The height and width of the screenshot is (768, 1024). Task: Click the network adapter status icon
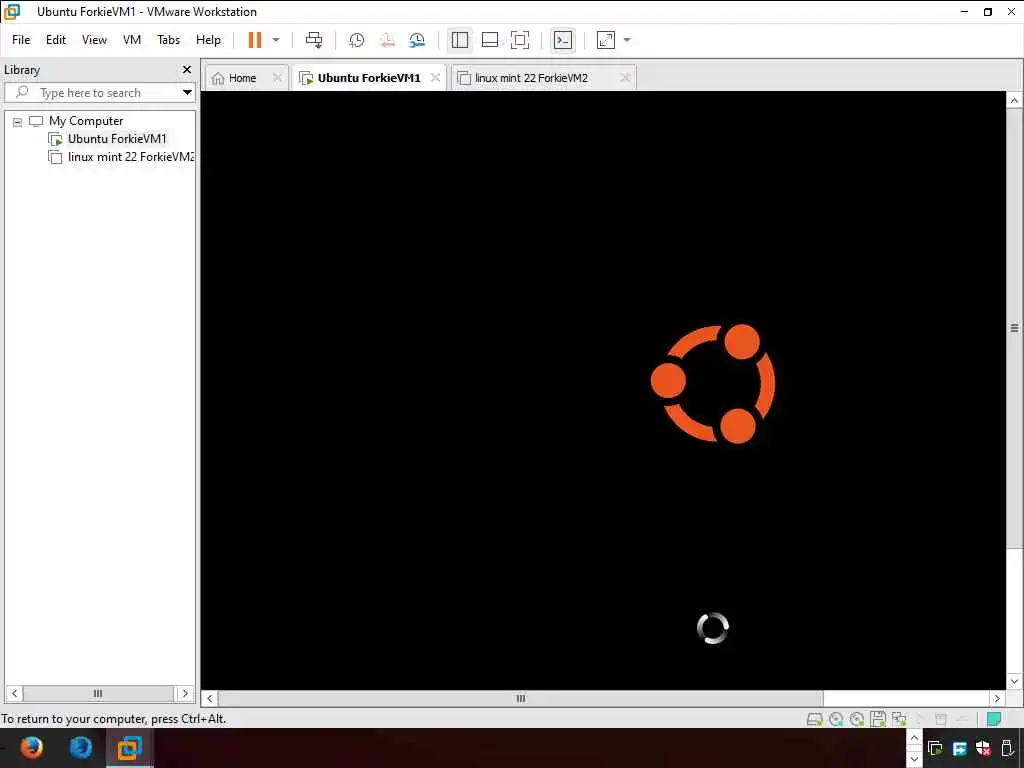point(899,719)
